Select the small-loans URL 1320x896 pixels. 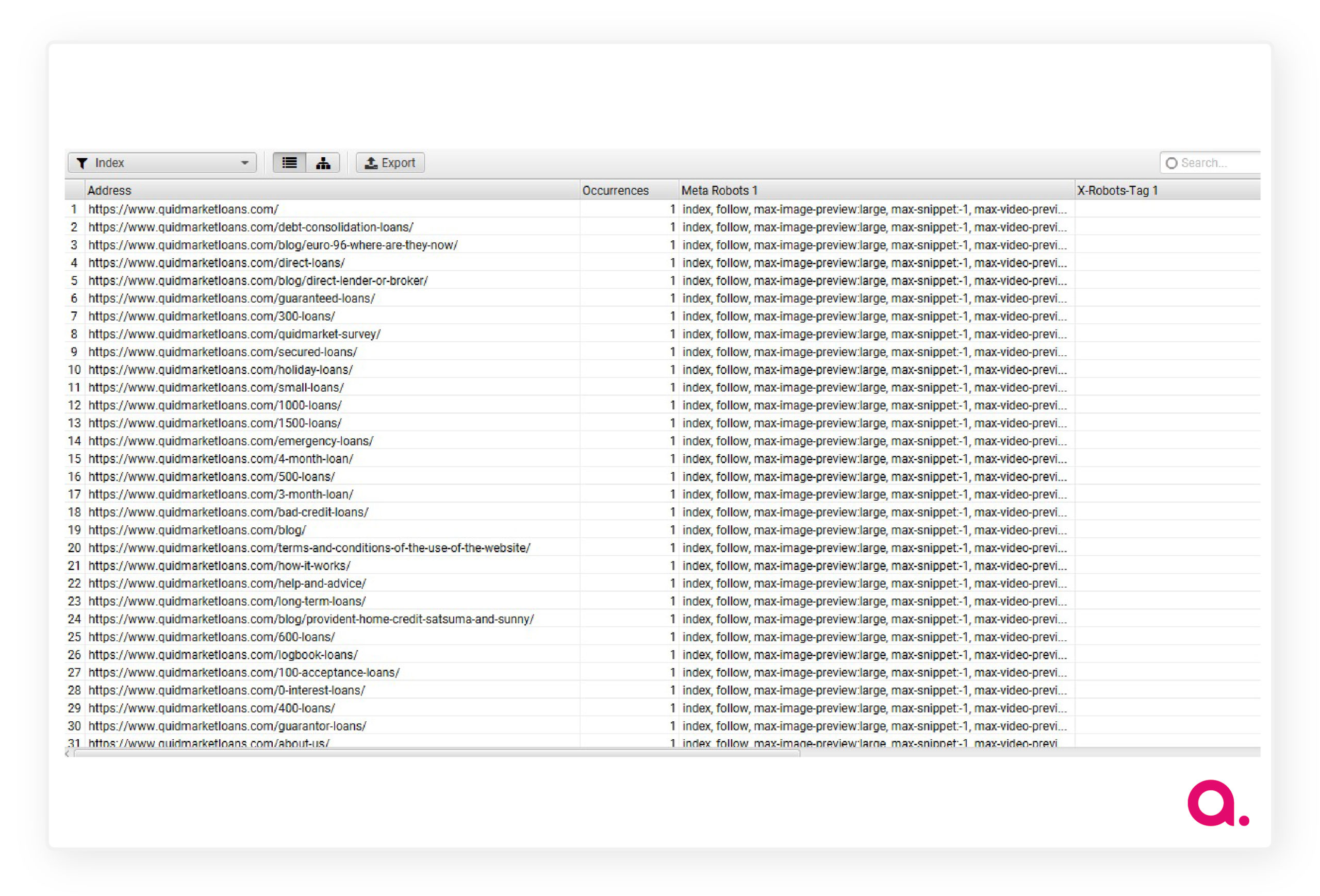pyautogui.click(x=217, y=387)
